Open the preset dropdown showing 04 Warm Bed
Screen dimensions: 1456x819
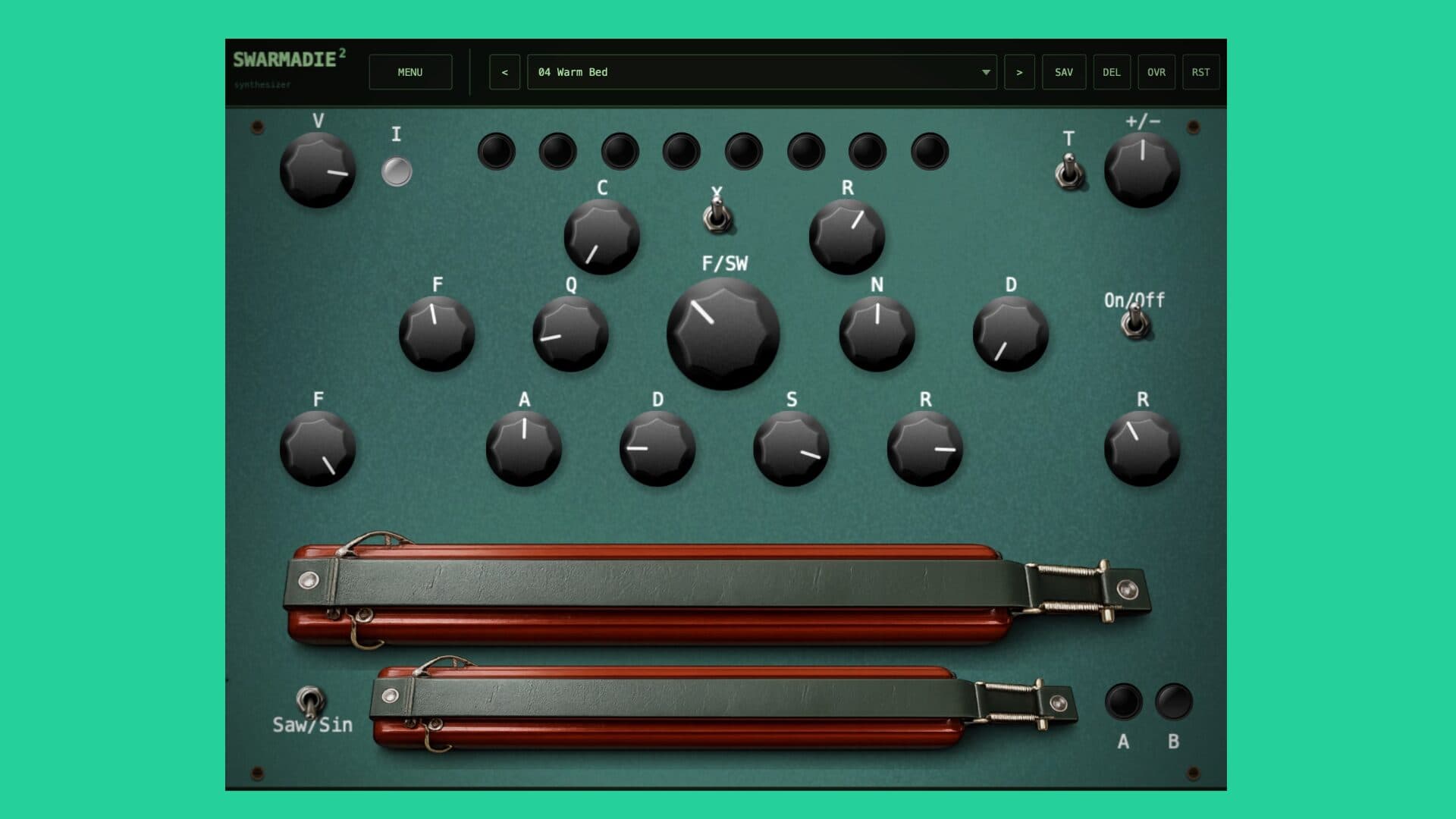(761, 72)
